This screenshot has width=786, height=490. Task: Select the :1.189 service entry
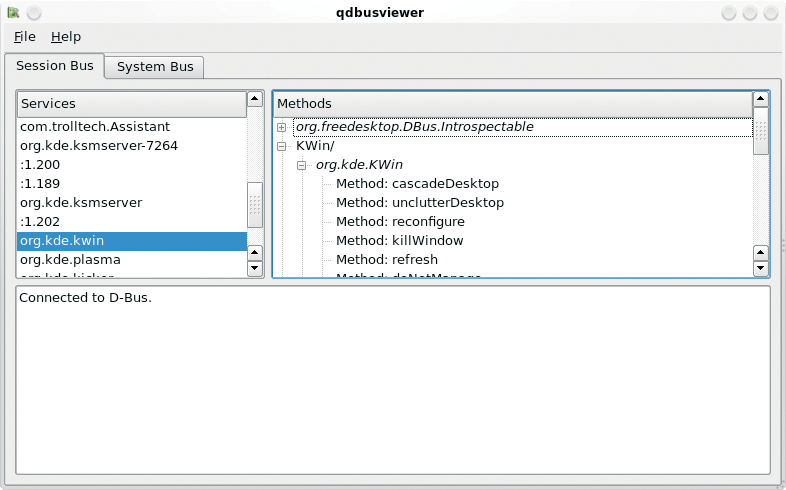click(x=132, y=184)
